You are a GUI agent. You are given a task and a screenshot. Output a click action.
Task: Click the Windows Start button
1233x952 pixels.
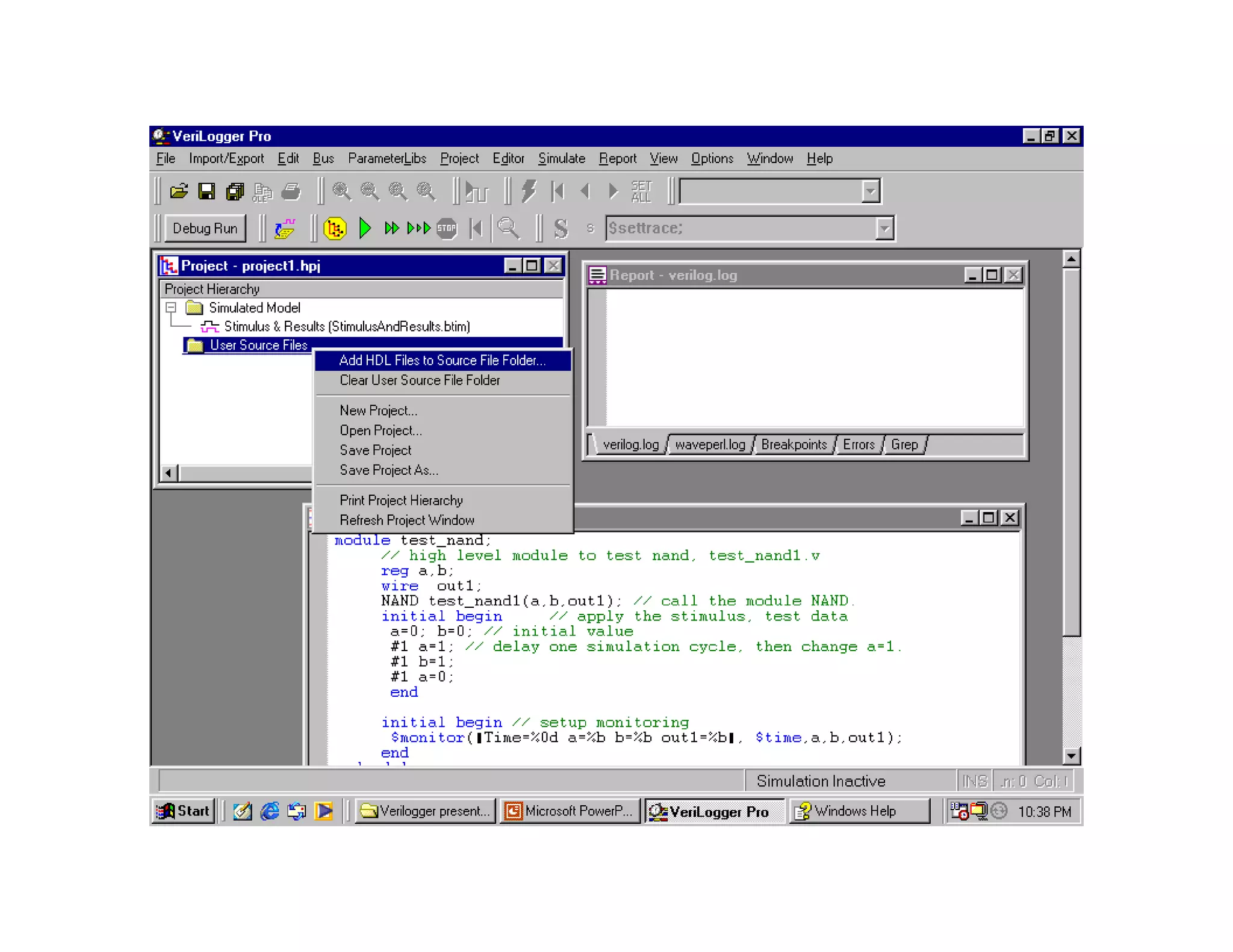(183, 811)
